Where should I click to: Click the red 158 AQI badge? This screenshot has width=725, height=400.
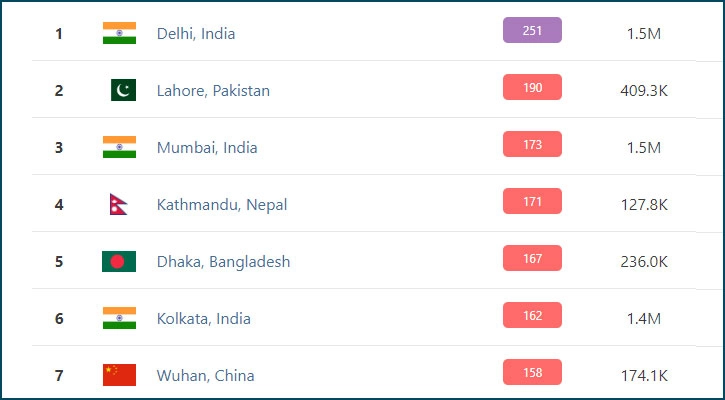532,372
